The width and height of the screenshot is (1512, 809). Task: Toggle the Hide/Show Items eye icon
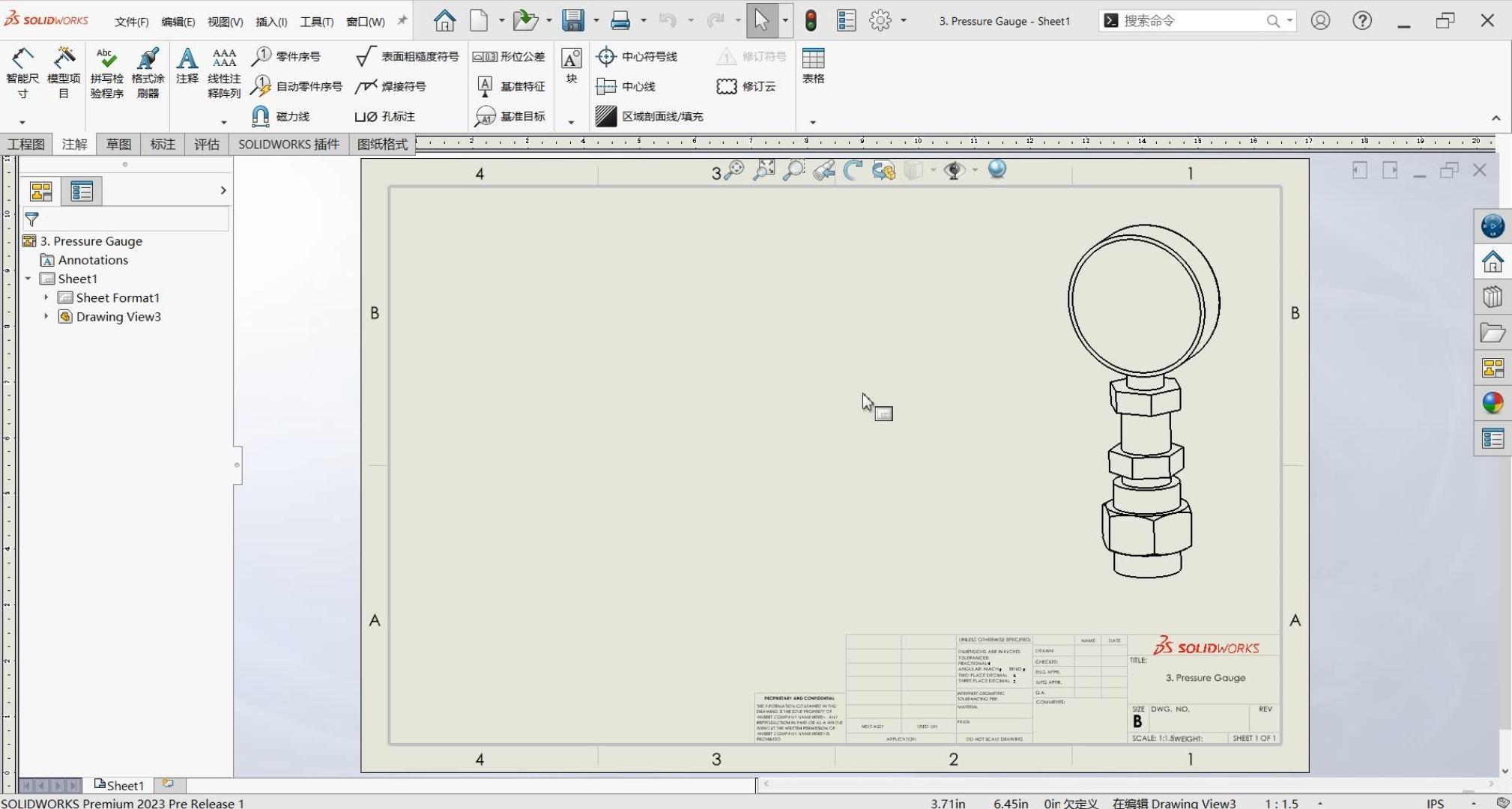tap(954, 170)
